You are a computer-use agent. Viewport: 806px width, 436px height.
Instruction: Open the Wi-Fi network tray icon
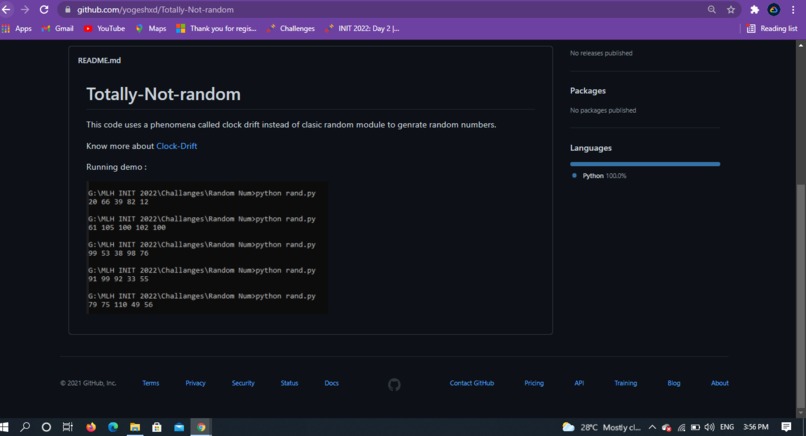[x=682, y=427]
